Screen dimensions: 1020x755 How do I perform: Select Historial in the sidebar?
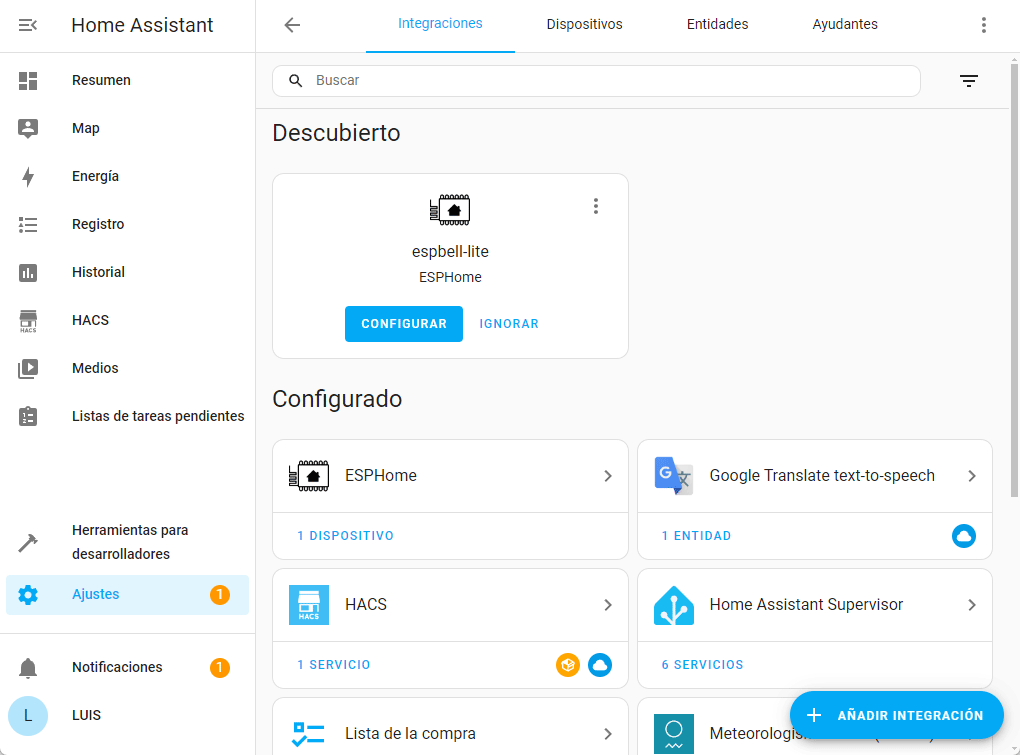click(x=128, y=272)
